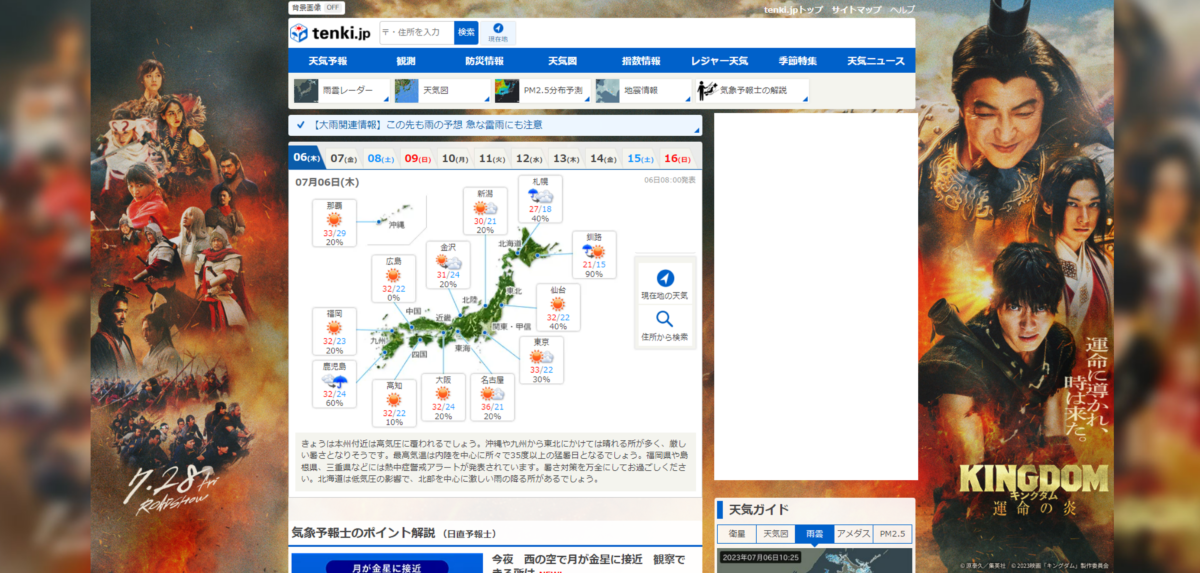Select the 天気図 tab in 天気ガイド
Screen dimensions: 1200x573
(x=775, y=534)
